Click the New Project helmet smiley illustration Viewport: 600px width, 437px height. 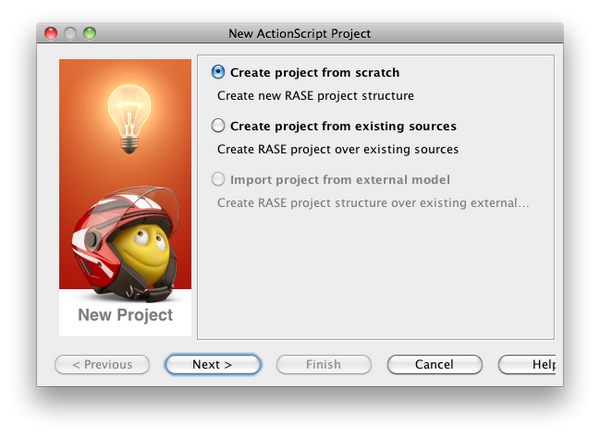coord(126,244)
